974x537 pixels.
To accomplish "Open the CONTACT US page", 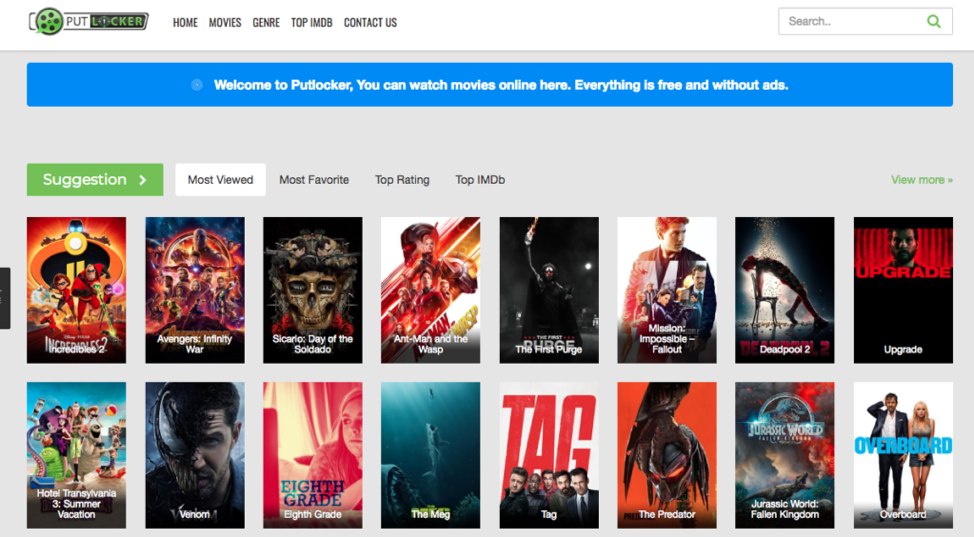I will click(370, 23).
